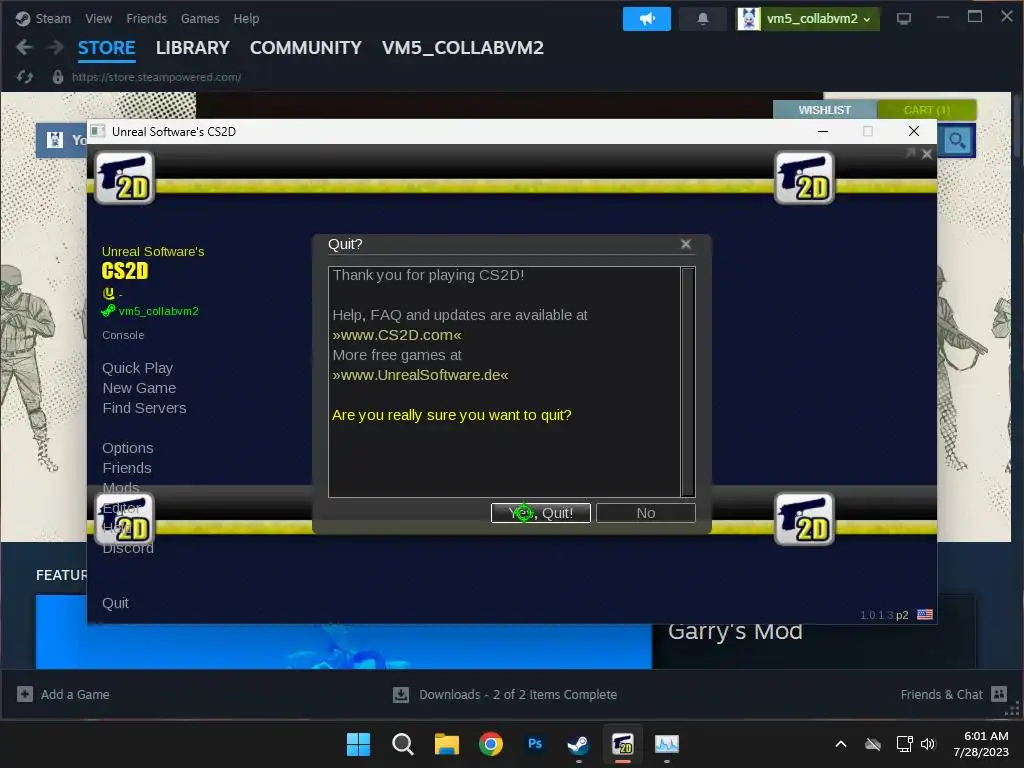The height and width of the screenshot is (768, 1024).
Task: Open Steam announcements megaphone button
Action: pos(647,19)
